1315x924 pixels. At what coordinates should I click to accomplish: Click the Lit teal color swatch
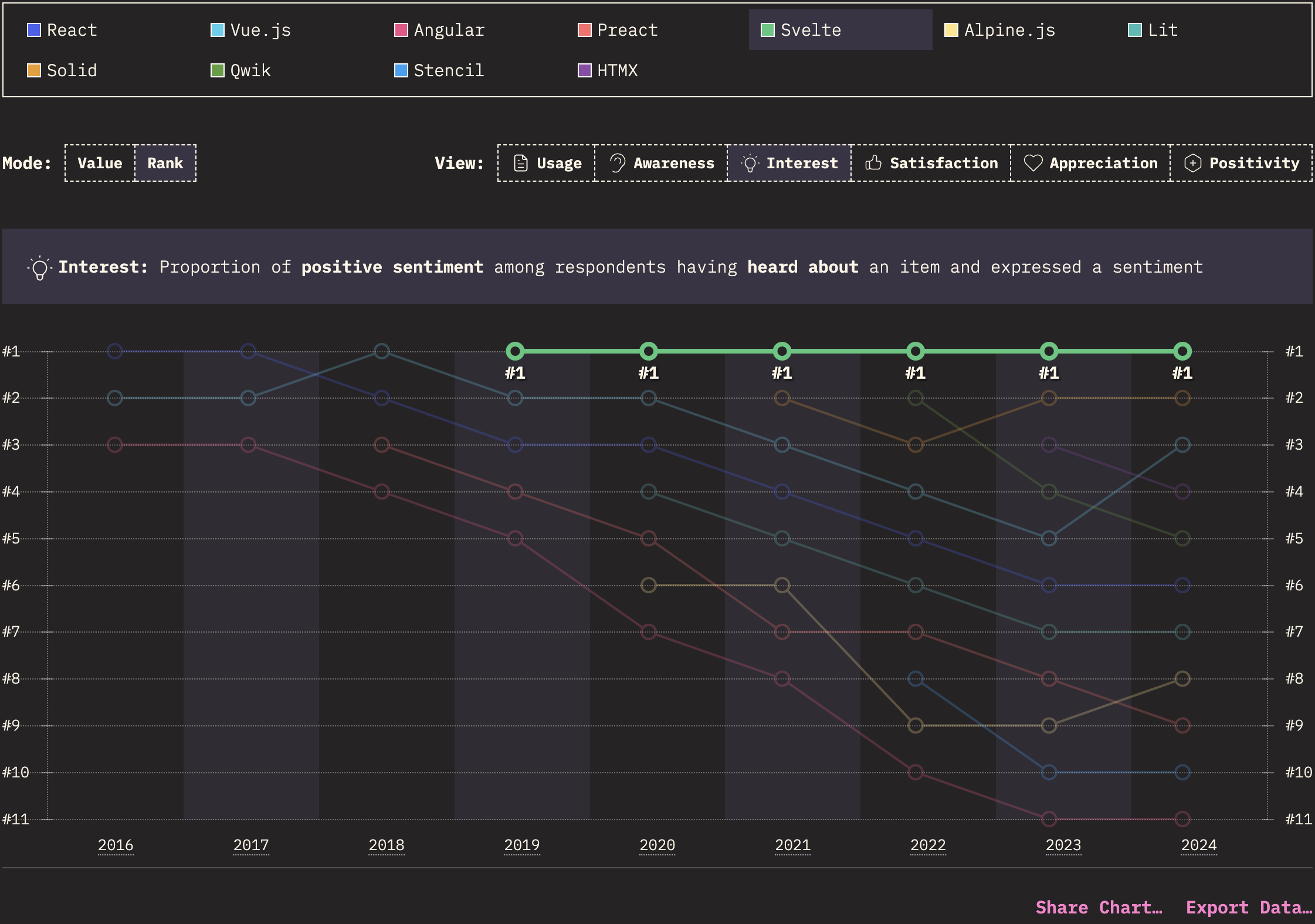pyautogui.click(x=1135, y=30)
